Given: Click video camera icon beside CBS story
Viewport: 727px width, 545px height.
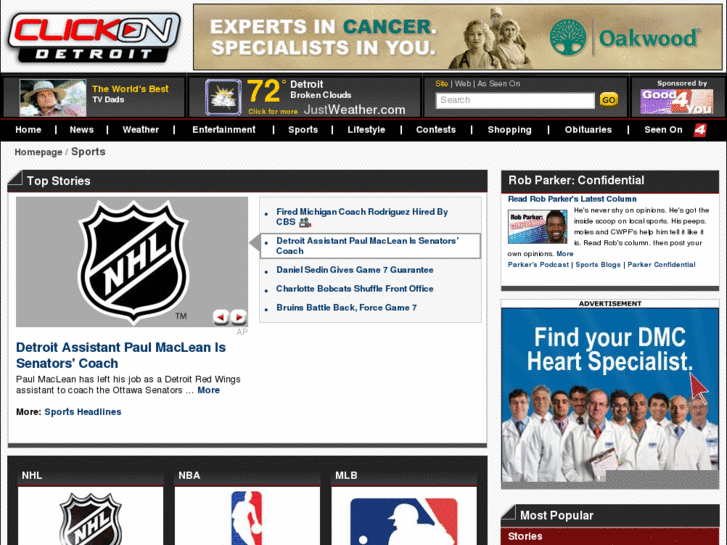Looking at the screenshot, I should 305,223.
